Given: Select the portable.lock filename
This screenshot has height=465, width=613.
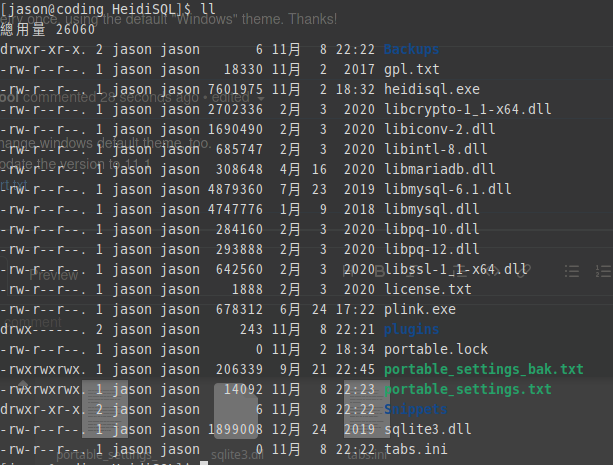Looking at the screenshot, I should [x=436, y=349].
